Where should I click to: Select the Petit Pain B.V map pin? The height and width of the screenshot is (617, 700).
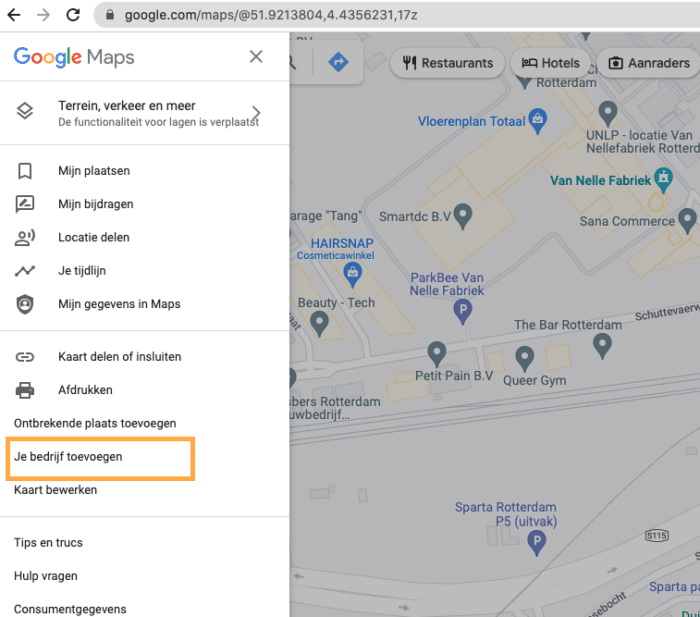437,353
